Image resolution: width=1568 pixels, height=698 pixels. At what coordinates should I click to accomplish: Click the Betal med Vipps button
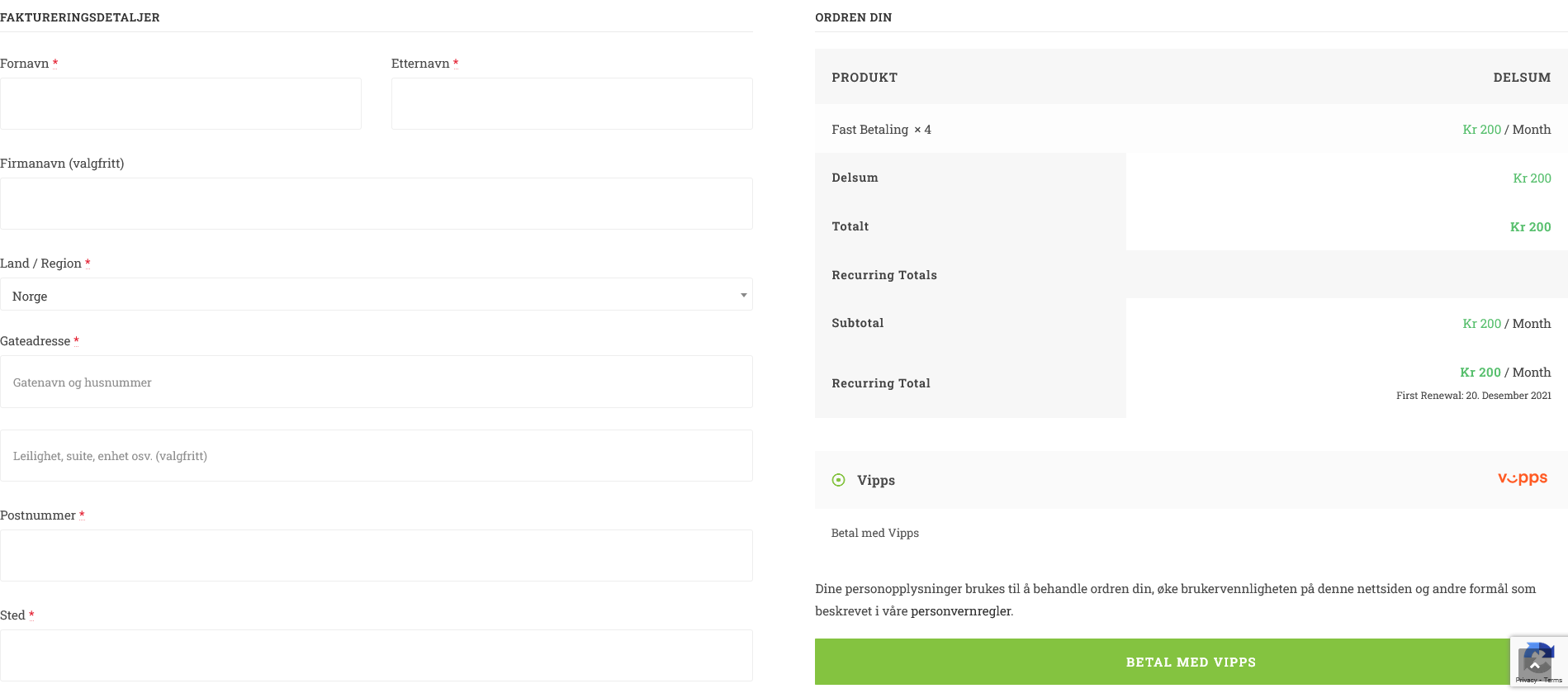(1191, 662)
